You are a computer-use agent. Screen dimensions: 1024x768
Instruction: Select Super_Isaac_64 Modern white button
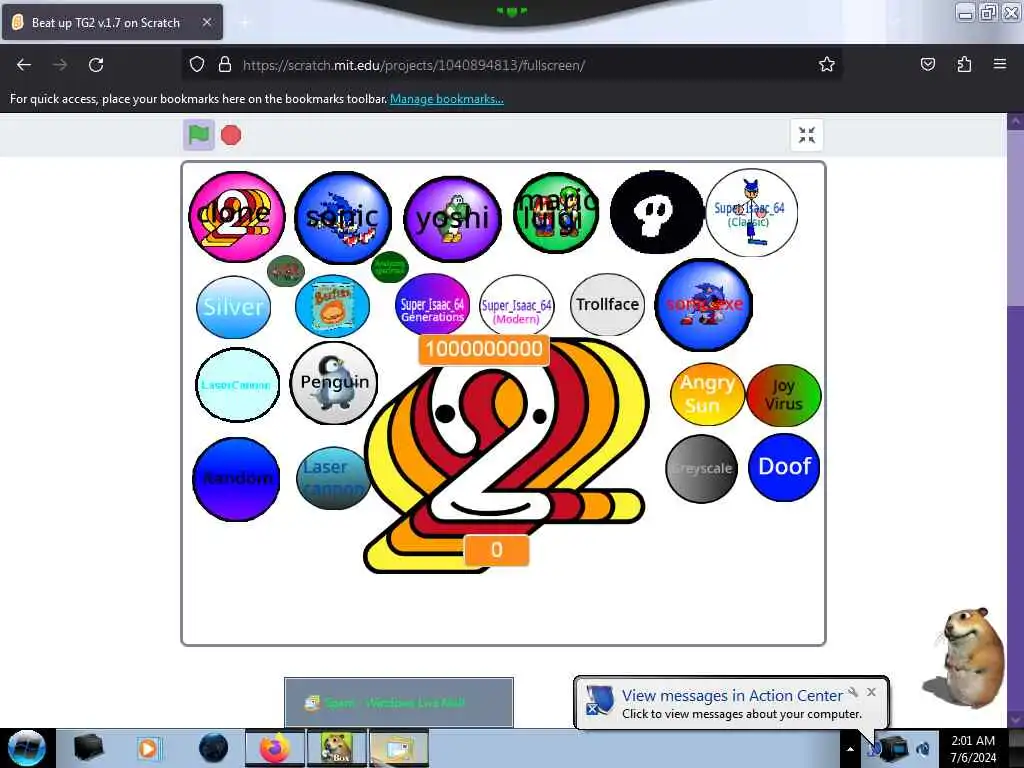[517, 306]
